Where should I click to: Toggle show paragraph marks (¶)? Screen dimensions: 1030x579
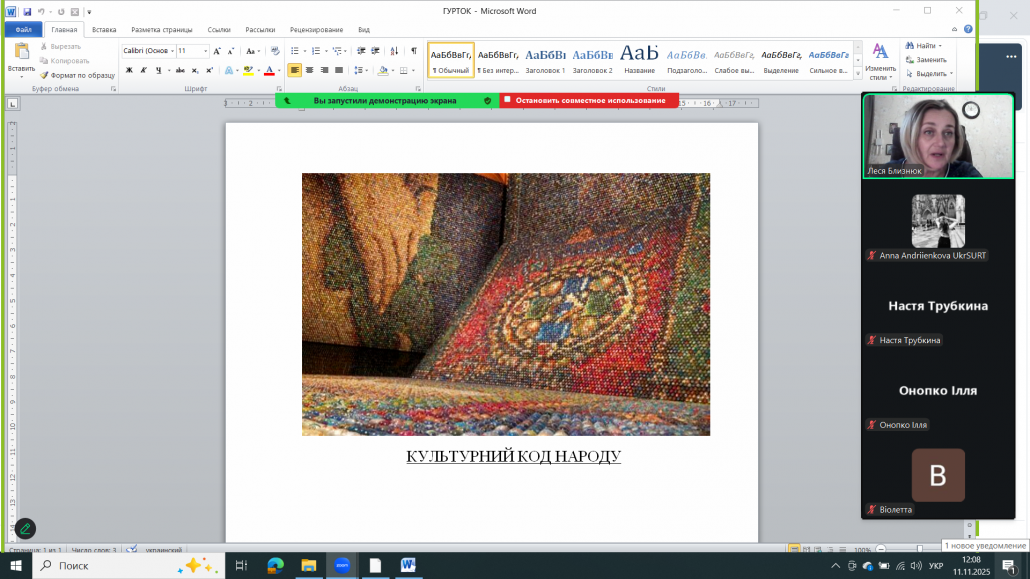[413, 50]
